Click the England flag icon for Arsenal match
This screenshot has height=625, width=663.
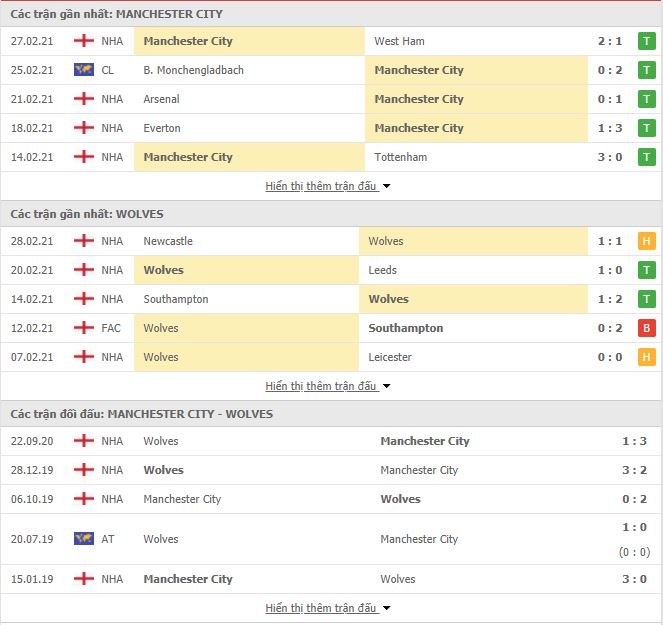click(84, 99)
